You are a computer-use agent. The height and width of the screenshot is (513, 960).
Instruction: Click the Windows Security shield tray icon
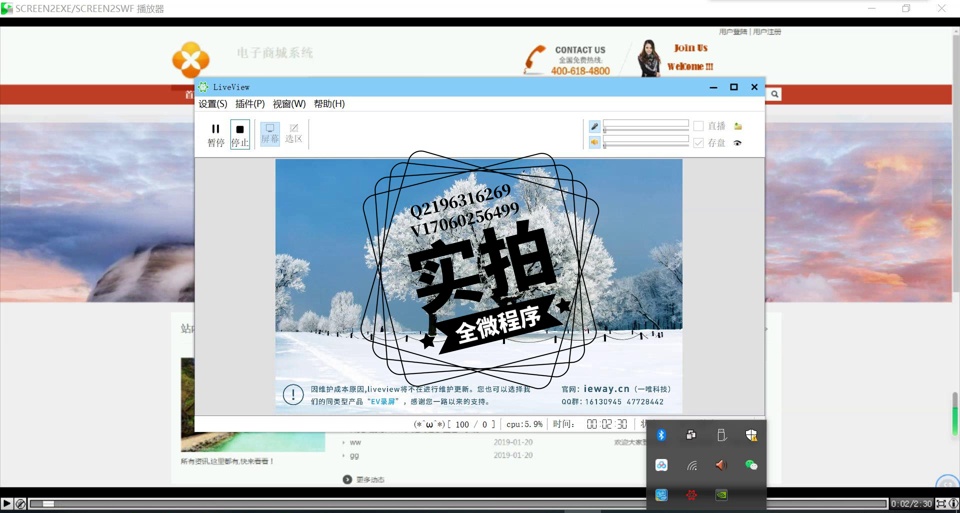pyautogui.click(x=751, y=435)
